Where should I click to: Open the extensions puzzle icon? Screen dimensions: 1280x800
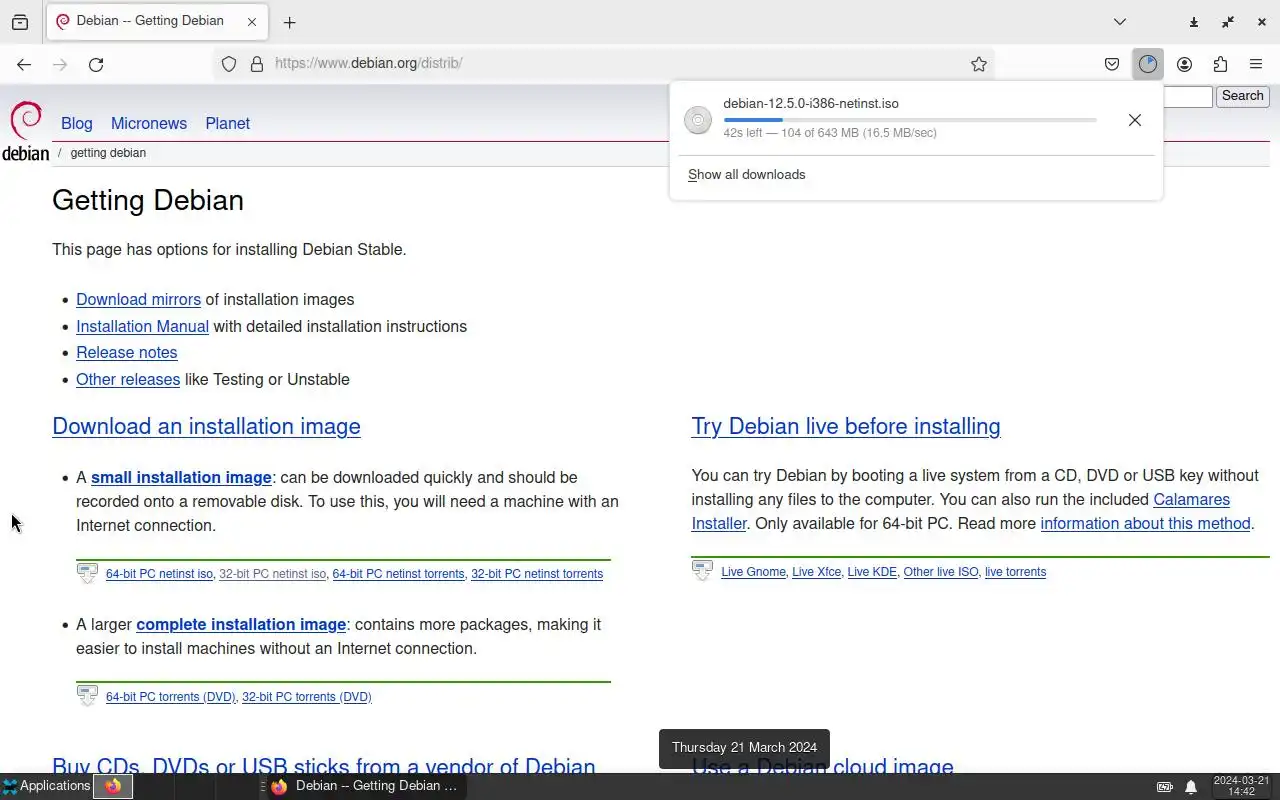1220,64
